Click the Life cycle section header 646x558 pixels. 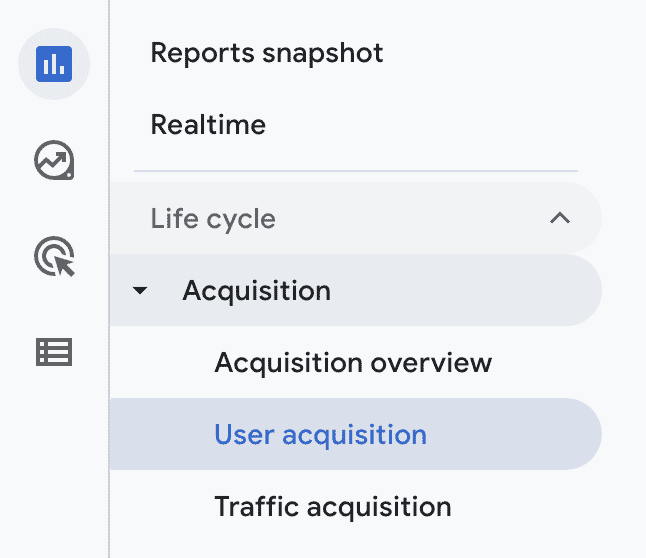[x=213, y=218]
